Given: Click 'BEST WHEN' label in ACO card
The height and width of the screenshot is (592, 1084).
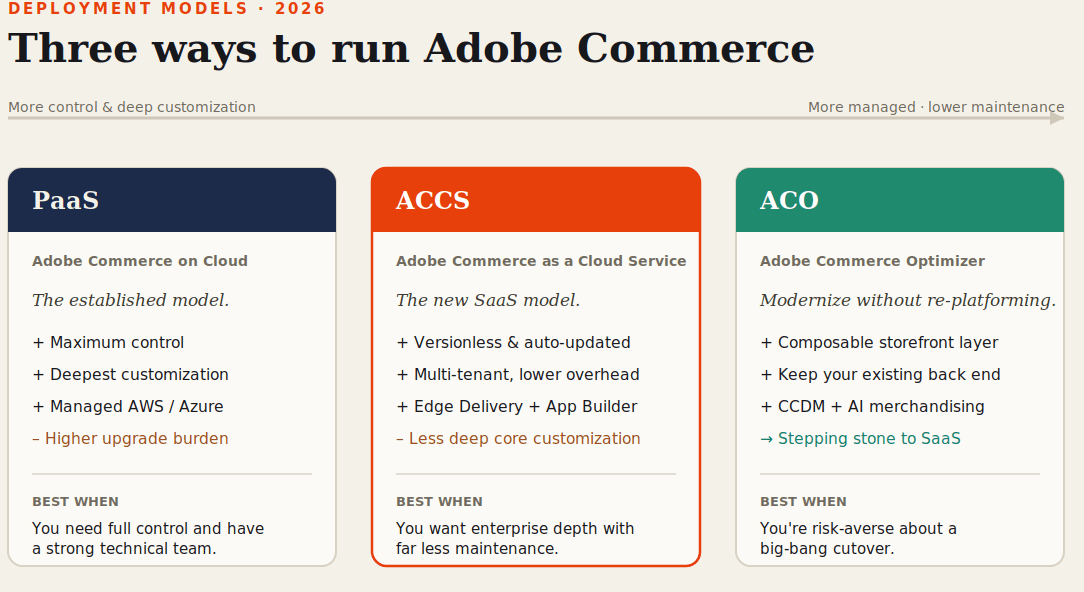Looking at the screenshot, I should click(803, 501).
